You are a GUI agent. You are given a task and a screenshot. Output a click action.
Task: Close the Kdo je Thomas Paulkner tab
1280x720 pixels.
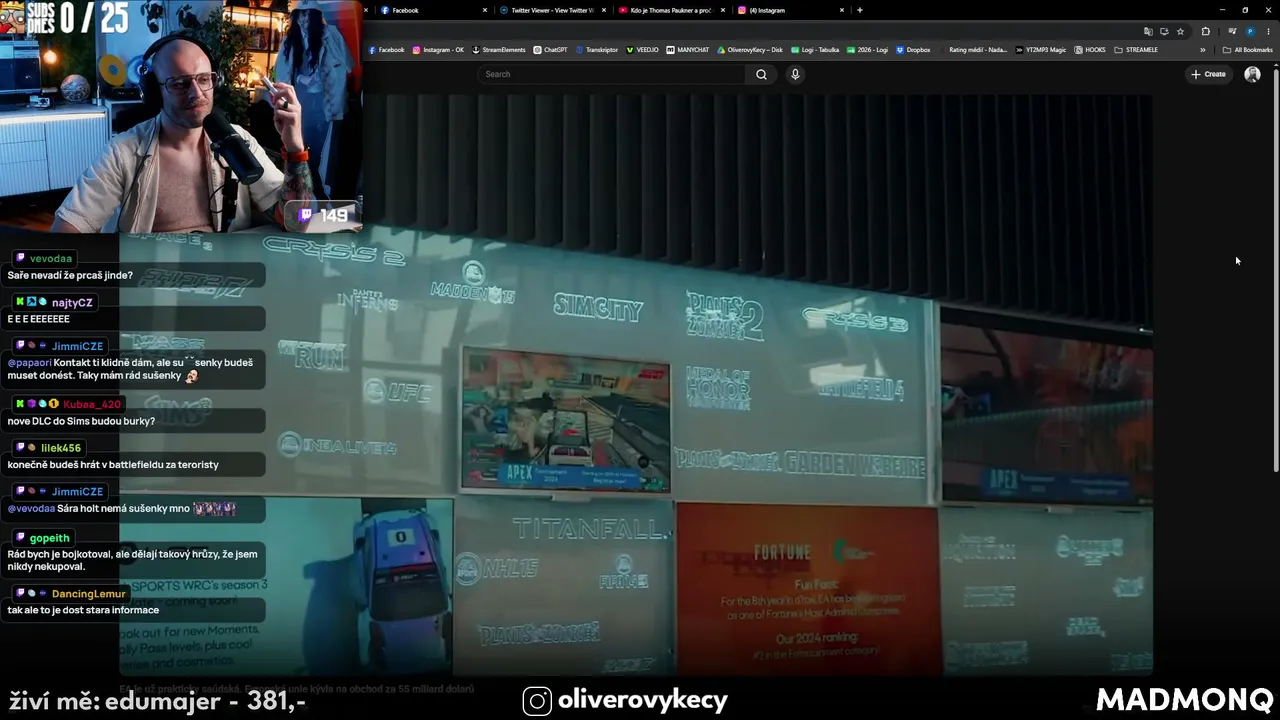click(x=721, y=10)
